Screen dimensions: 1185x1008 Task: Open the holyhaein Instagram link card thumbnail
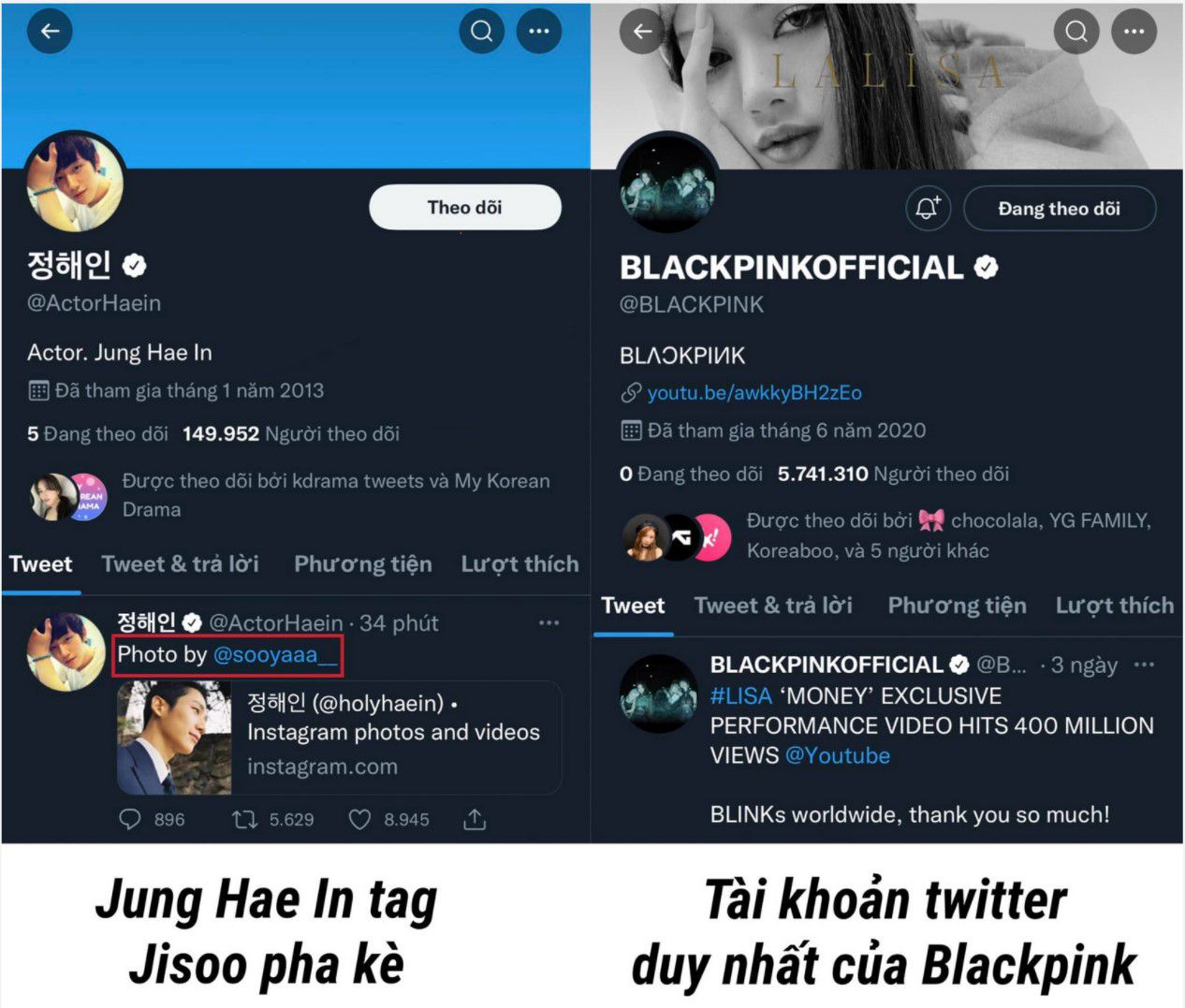(174, 737)
